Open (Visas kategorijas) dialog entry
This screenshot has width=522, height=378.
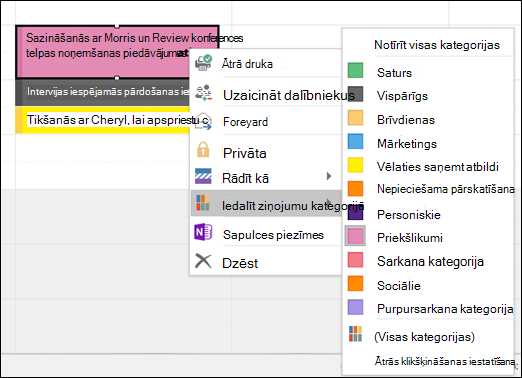[x=424, y=337]
